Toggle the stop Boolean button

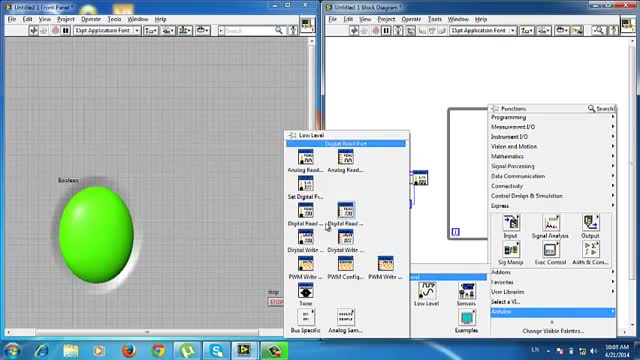[x=276, y=302]
